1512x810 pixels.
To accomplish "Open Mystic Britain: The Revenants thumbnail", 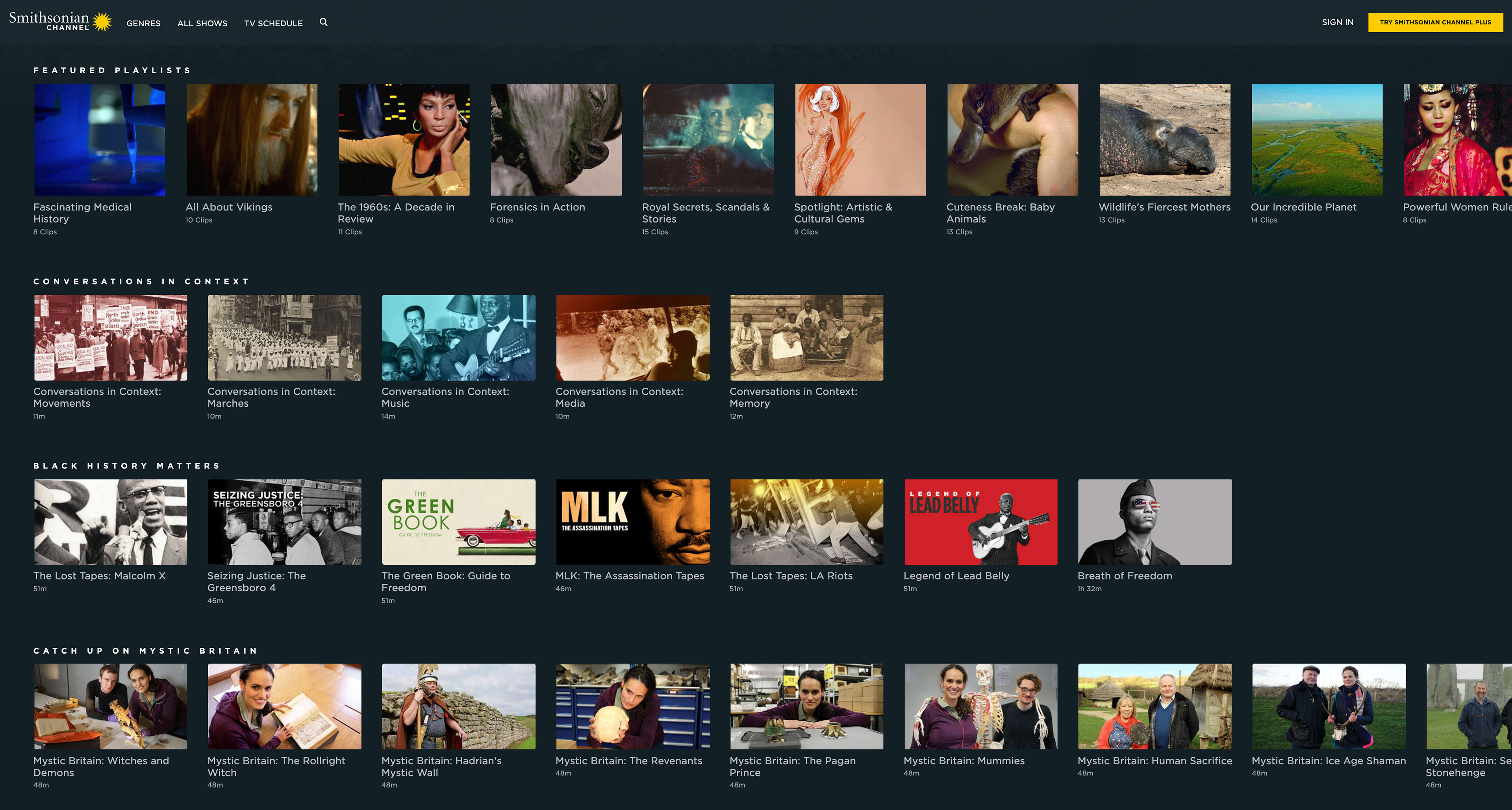I will coord(633,707).
